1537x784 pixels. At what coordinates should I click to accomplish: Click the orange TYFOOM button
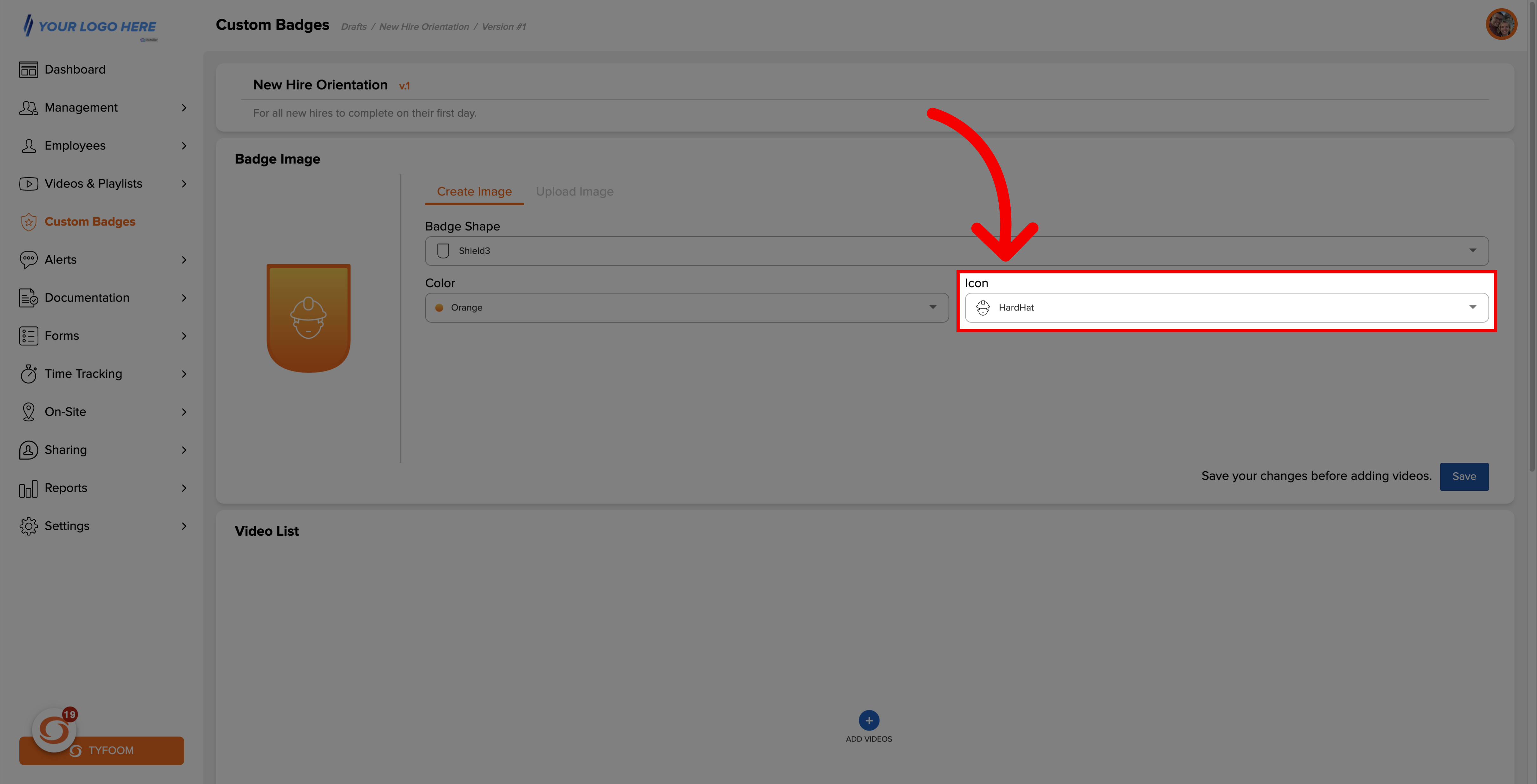pos(102,751)
